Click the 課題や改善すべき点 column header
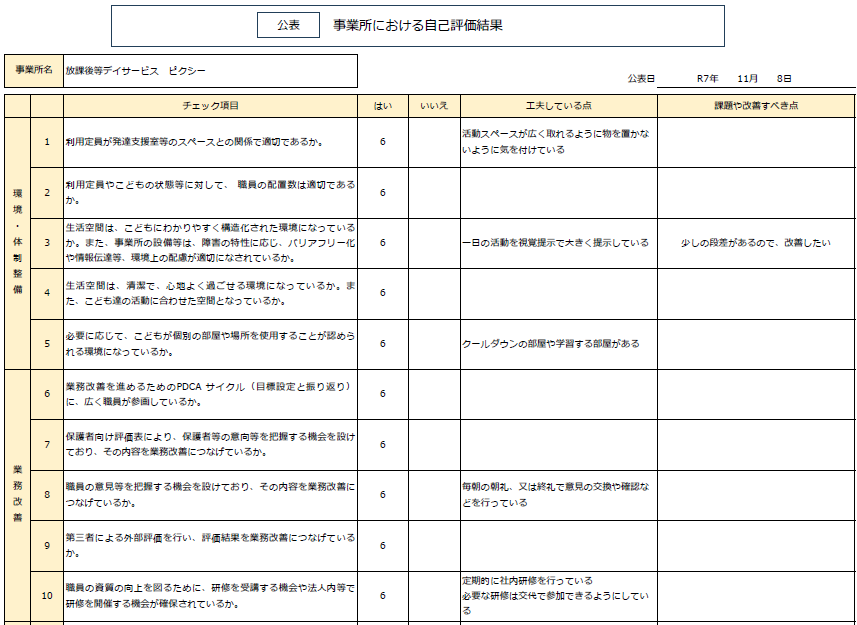 (756, 105)
